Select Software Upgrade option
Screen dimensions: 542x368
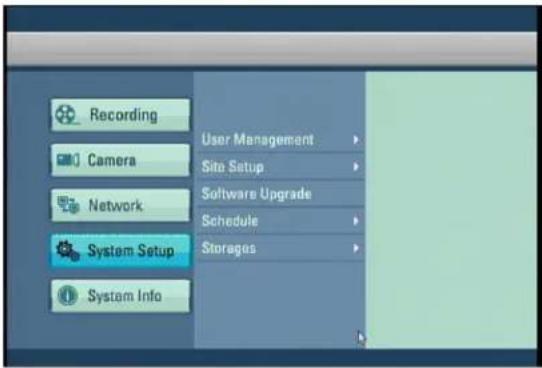[x=281, y=194]
